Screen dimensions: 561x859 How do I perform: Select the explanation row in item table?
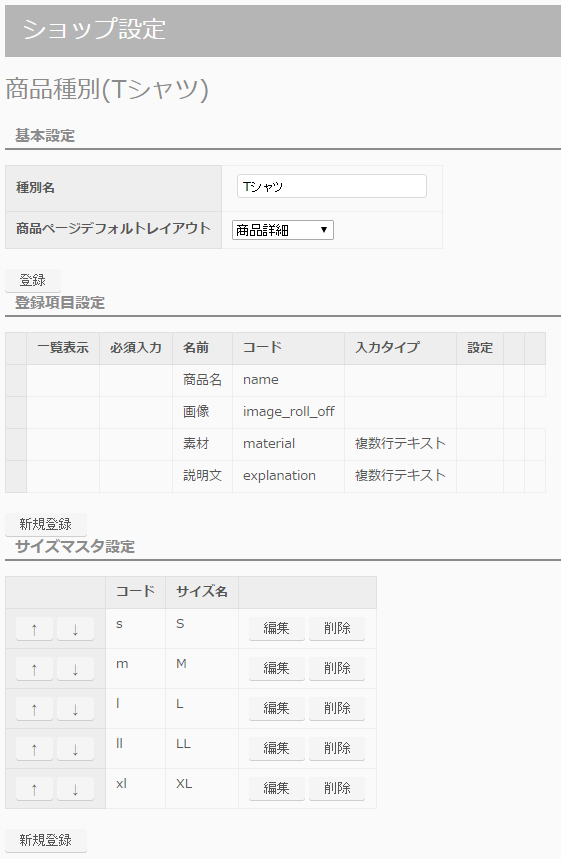[x=276, y=476]
